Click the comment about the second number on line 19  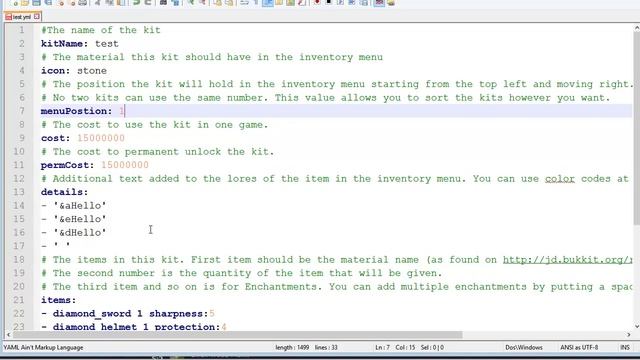click(x=242, y=273)
